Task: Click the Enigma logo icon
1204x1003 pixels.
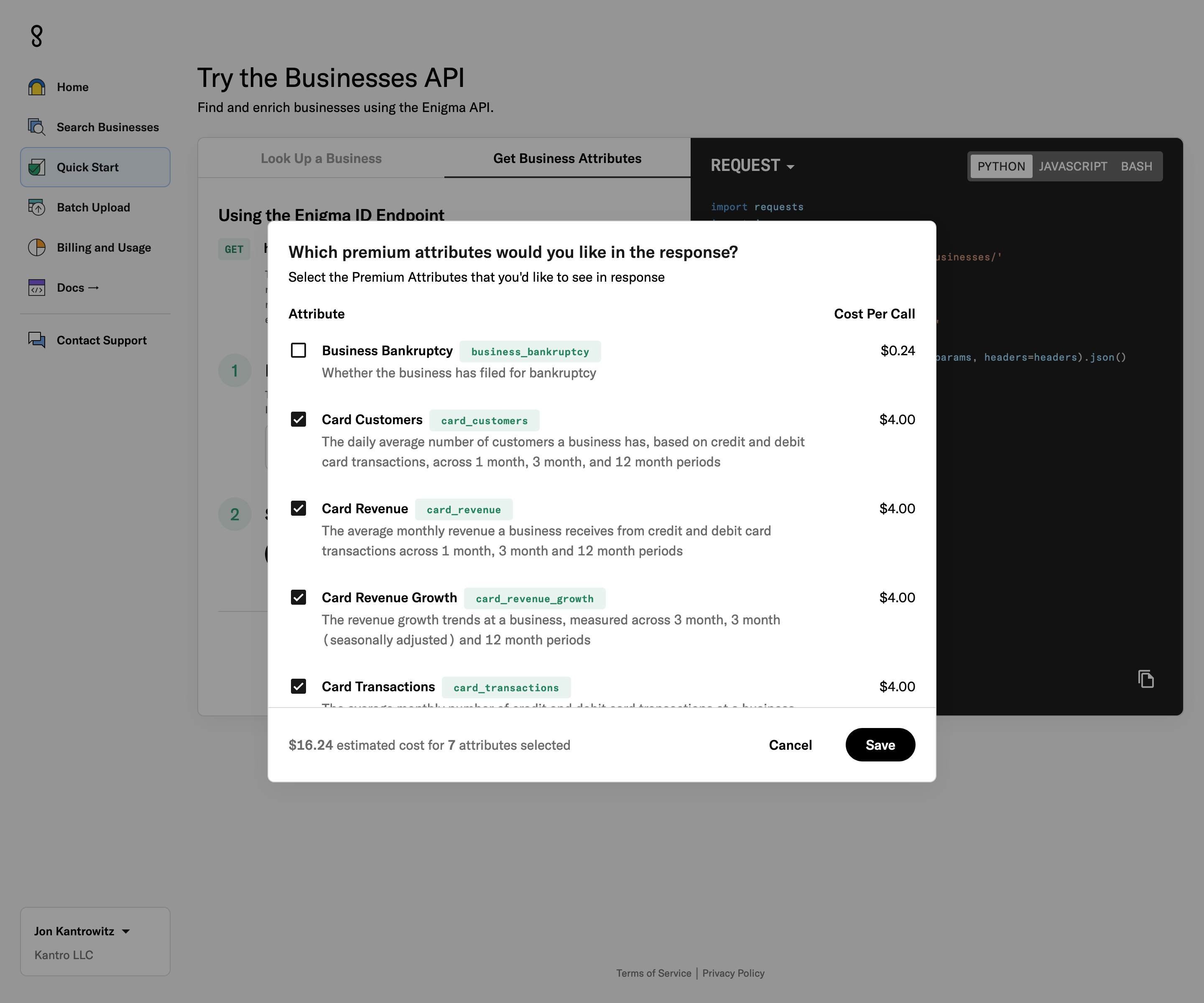Action: tap(37, 36)
